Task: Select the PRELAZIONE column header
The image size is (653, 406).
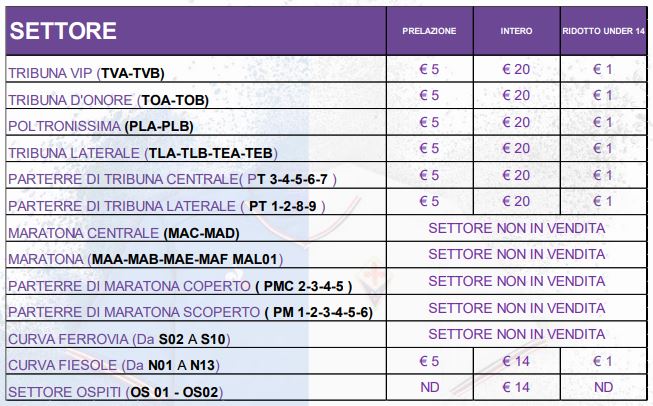Action: click(429, 32)
